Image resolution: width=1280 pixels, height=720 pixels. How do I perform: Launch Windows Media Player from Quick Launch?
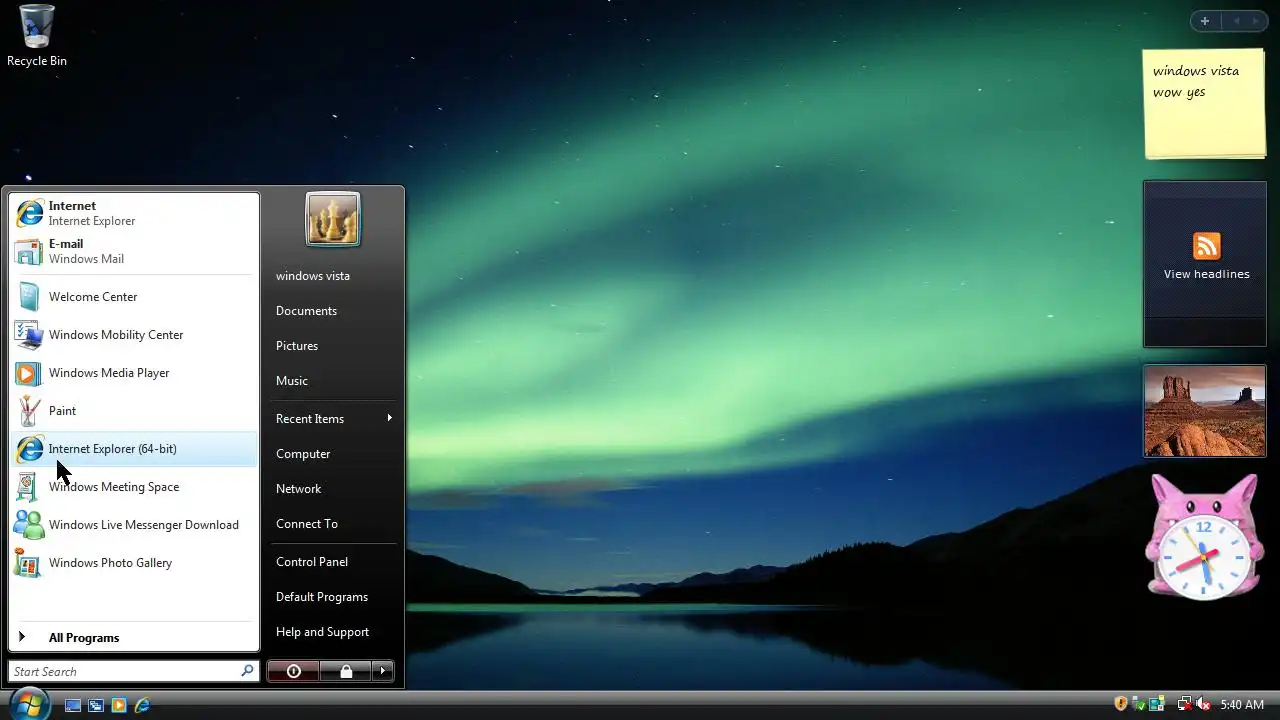(119, 705)
